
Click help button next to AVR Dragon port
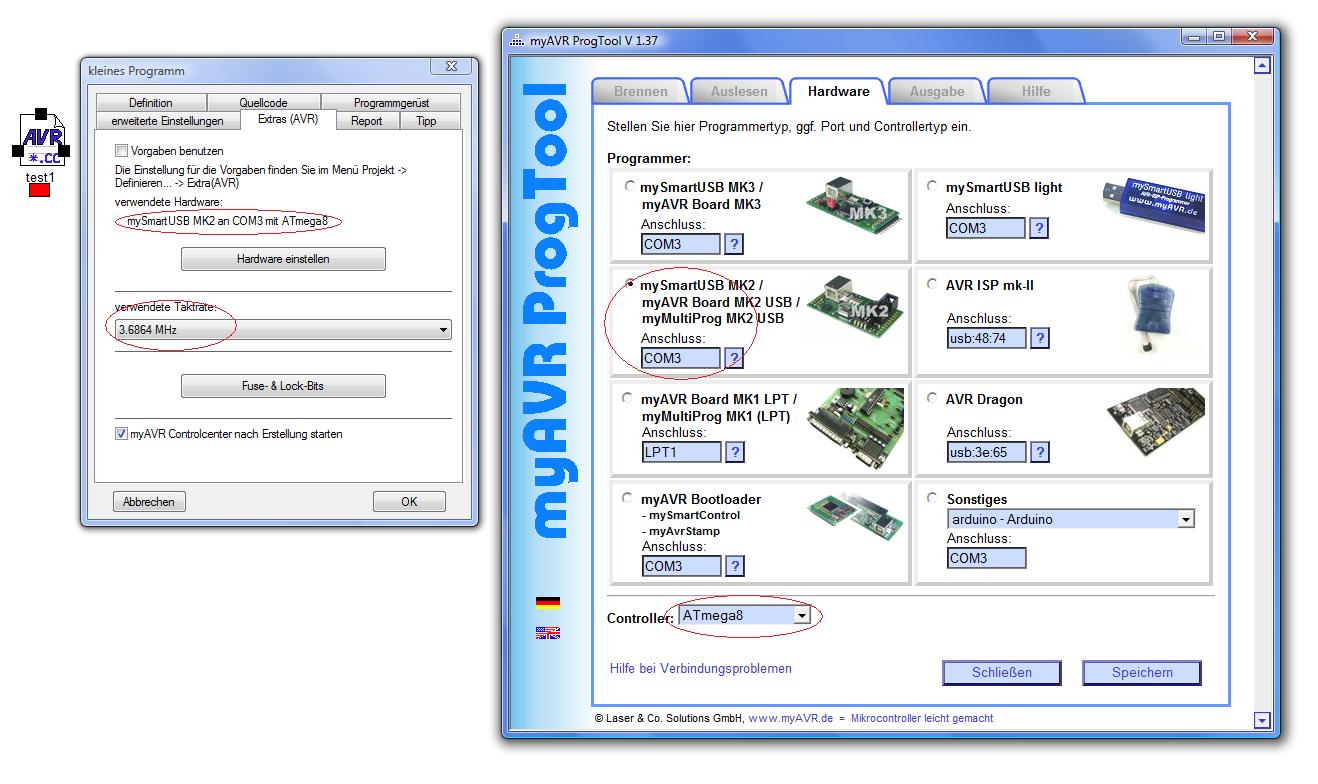click(x=1040, y=452)
